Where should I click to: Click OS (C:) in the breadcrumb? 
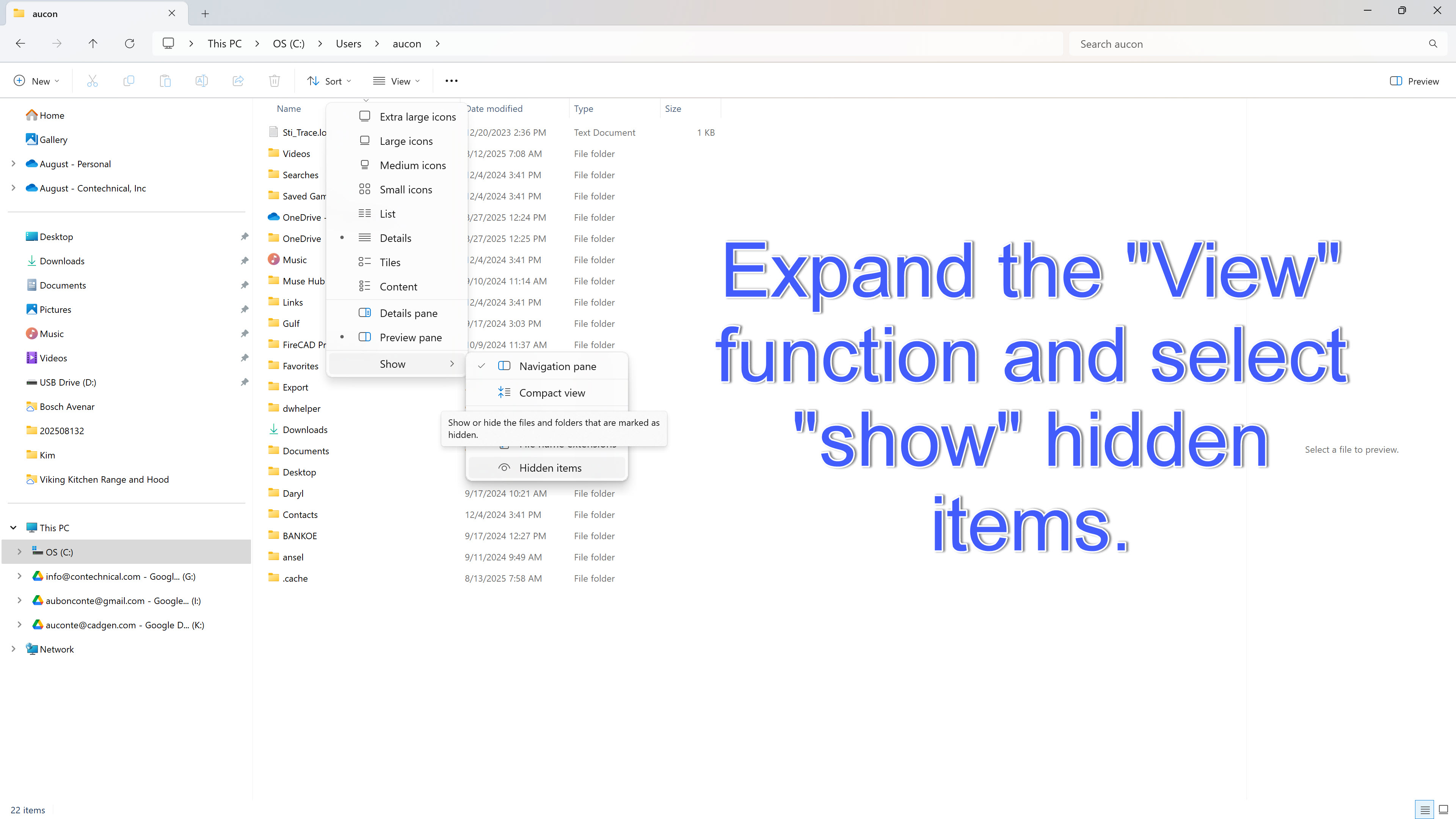(289, 44)
